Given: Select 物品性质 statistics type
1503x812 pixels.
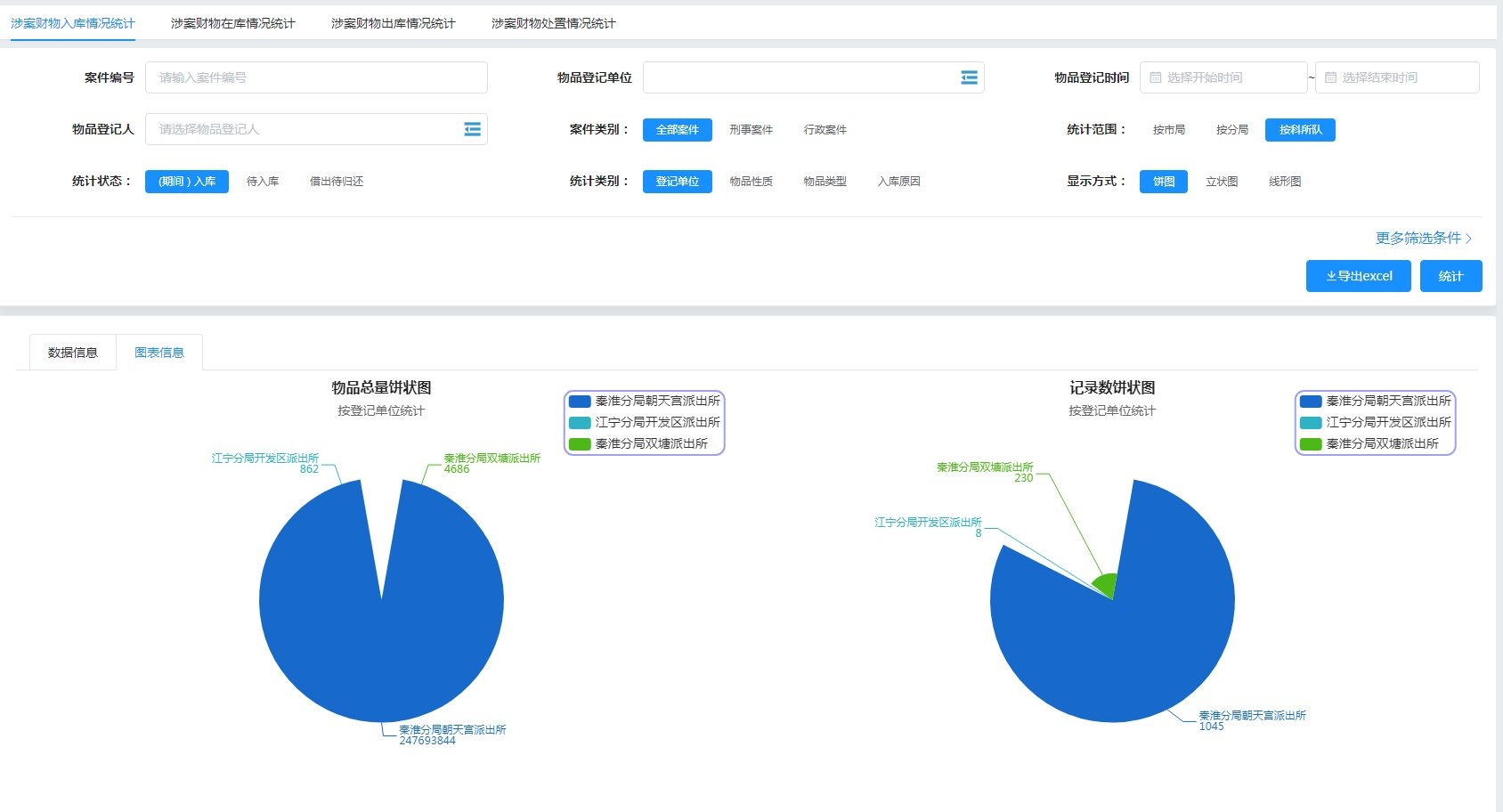Looking at the screenshot, I should coord(751,182).
